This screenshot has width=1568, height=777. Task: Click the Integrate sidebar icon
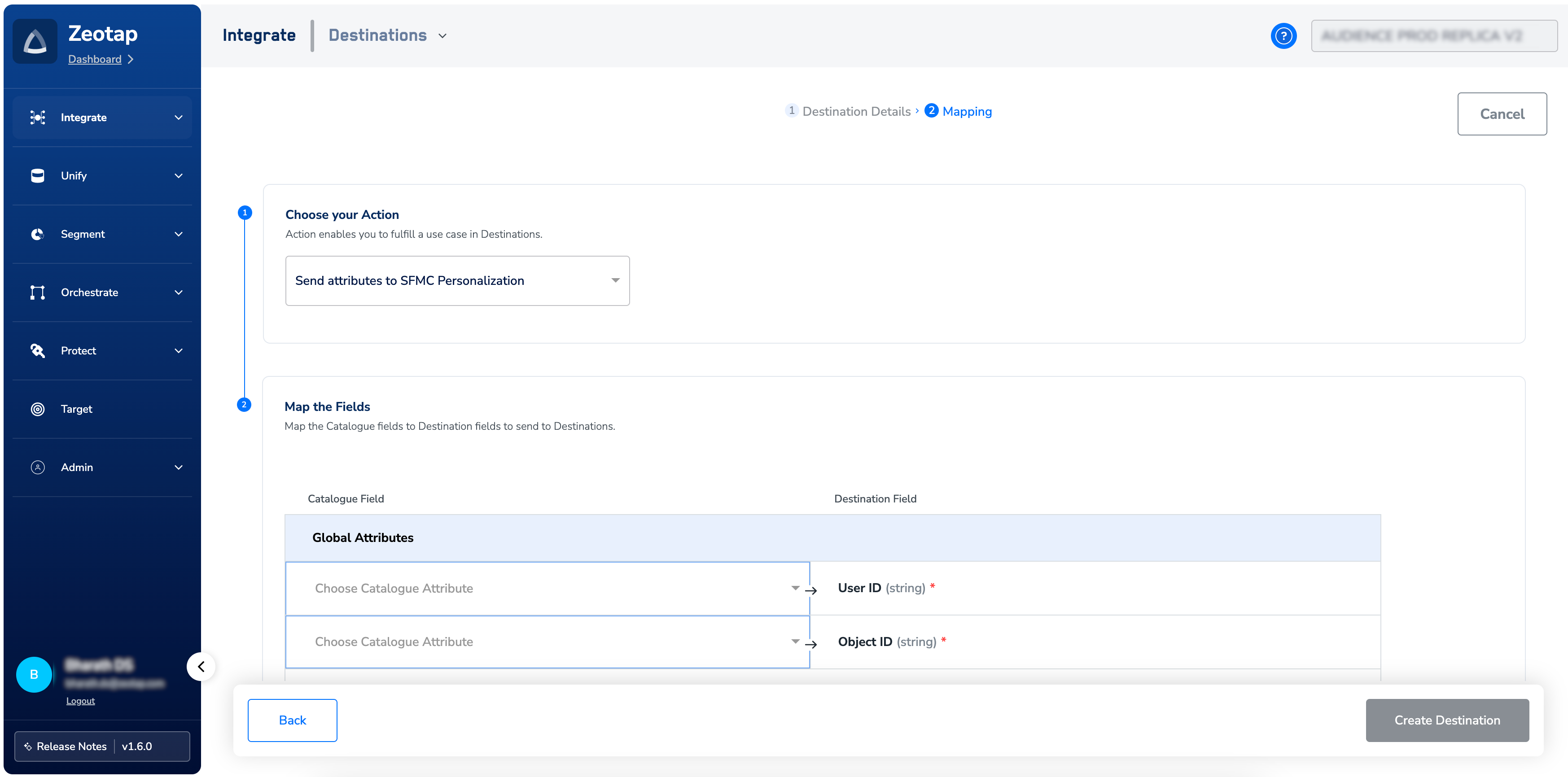38,118
